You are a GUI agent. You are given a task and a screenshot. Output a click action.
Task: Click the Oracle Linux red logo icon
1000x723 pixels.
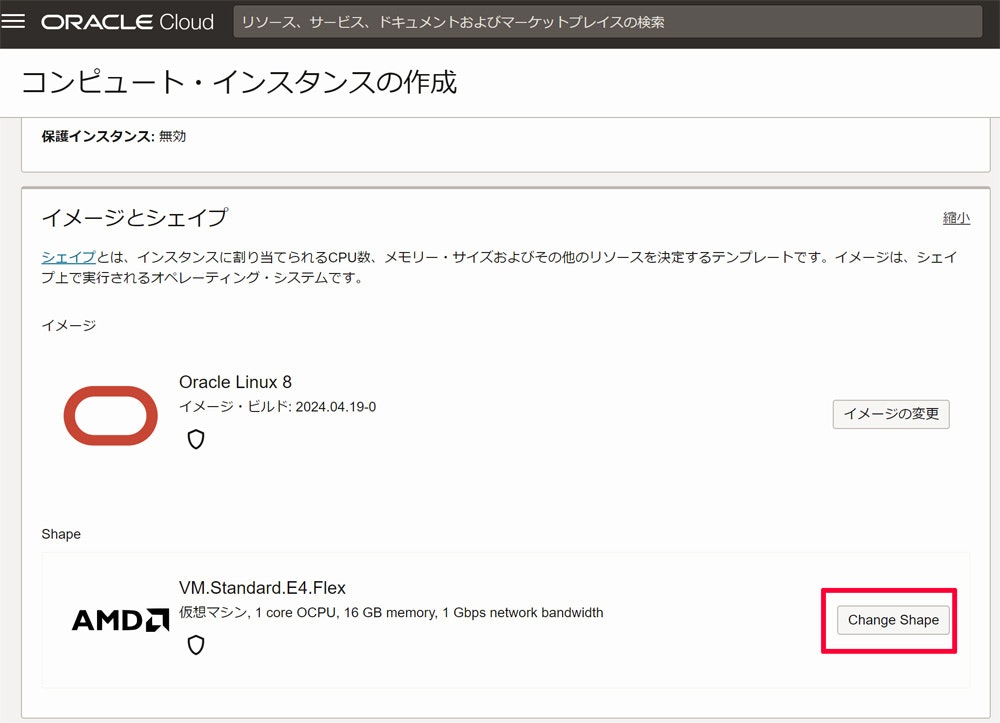pyautogui.click(x=110, y=415)
